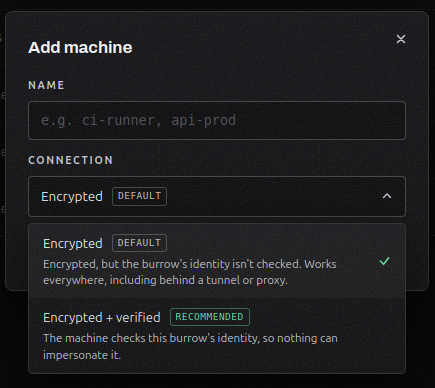This screenshot has width=435, height=388.
Task: Click the NAME field label
Action: (46, 85)
